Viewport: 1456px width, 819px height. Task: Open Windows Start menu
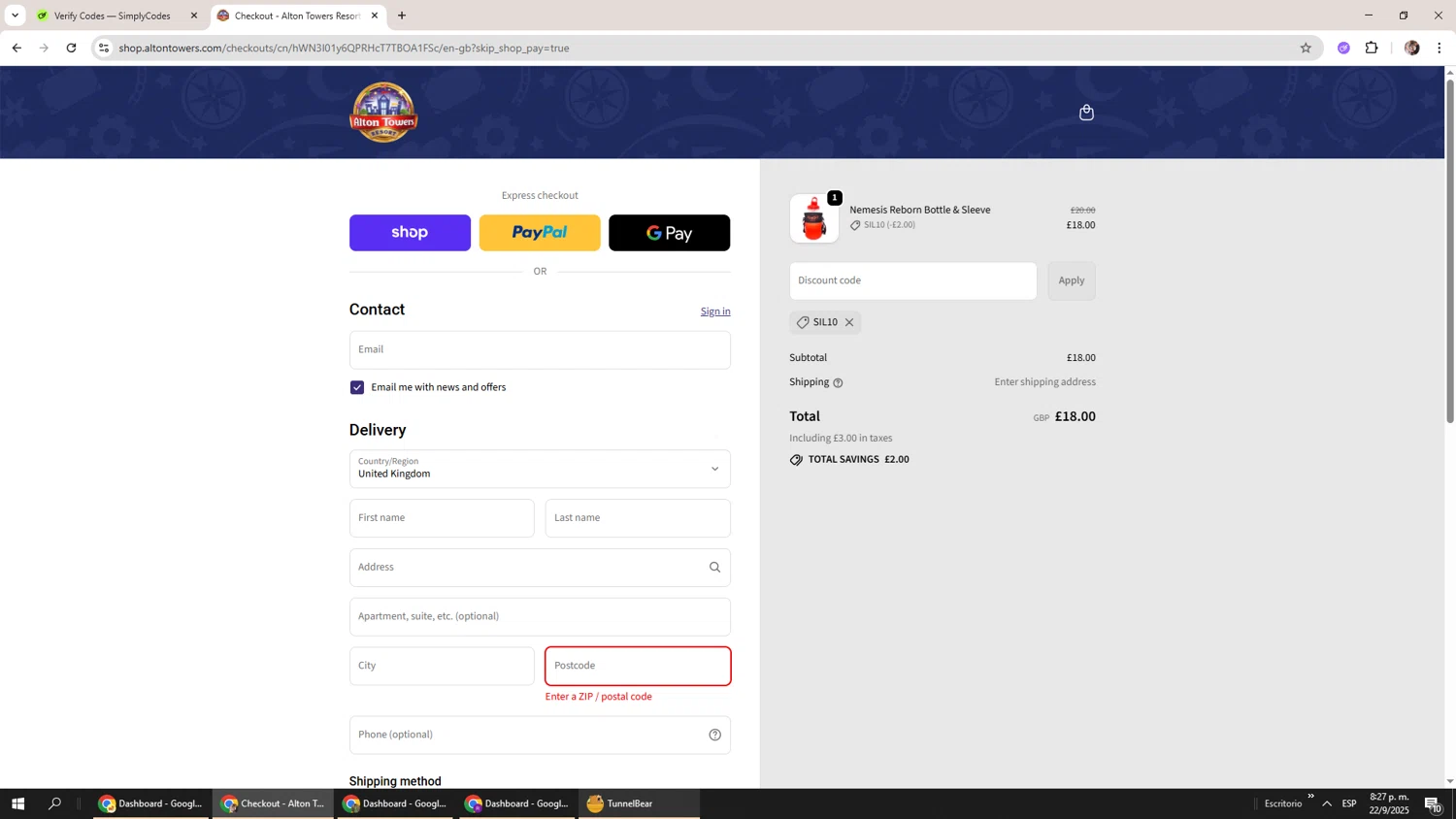(x=17, y=803)
